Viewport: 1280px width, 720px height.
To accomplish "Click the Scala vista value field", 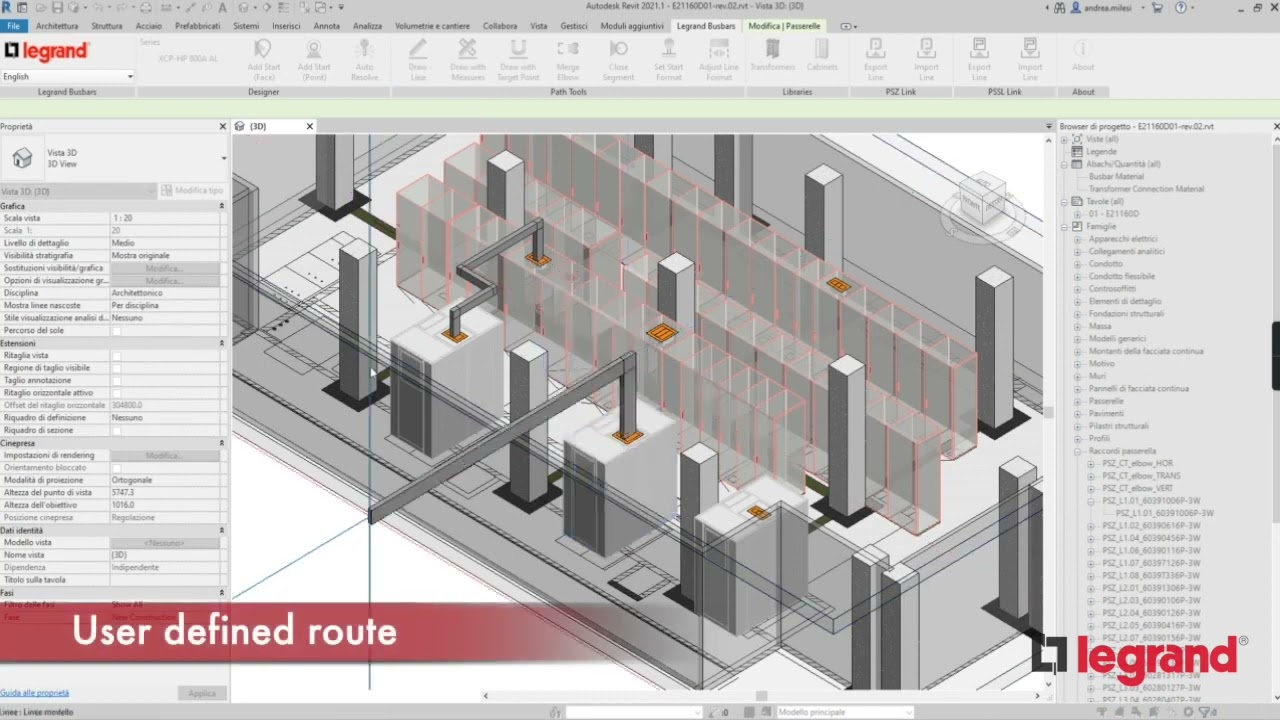I will pyautogui.click(x=165, y=218).
